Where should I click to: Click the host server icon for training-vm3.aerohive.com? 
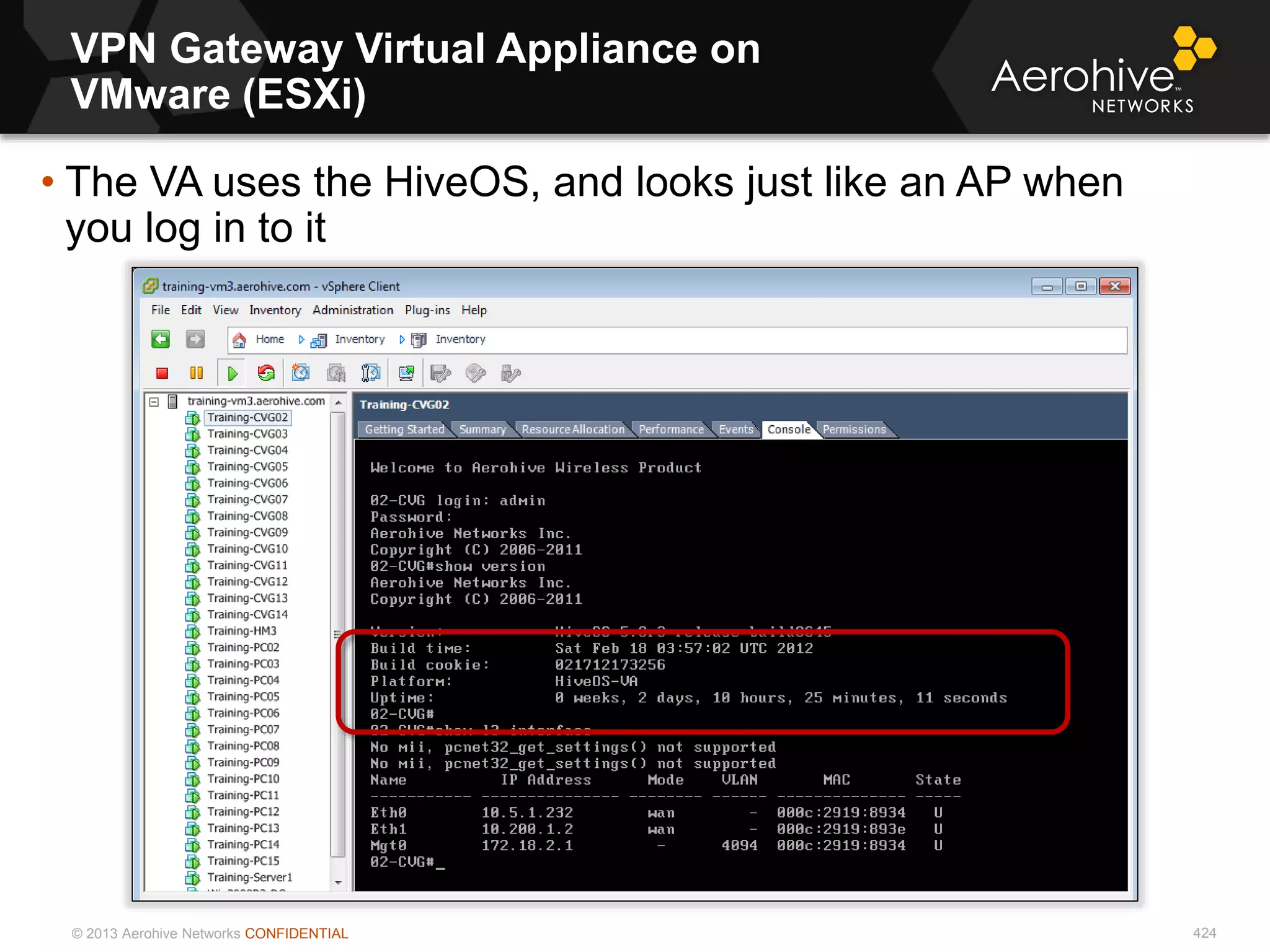[x=173, y=402]
